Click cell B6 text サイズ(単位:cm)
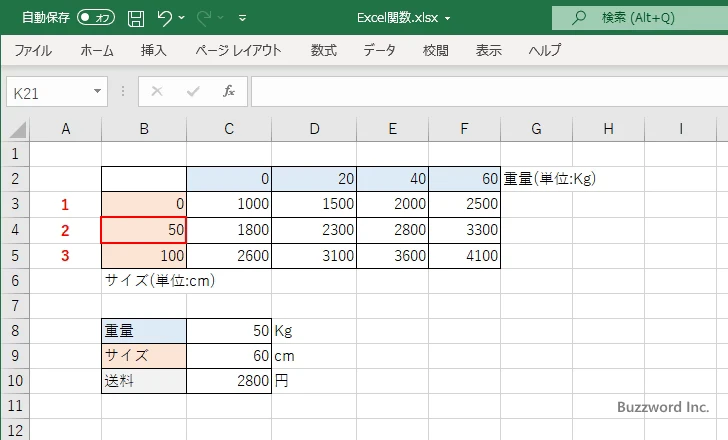 click(x=160, y=280)
